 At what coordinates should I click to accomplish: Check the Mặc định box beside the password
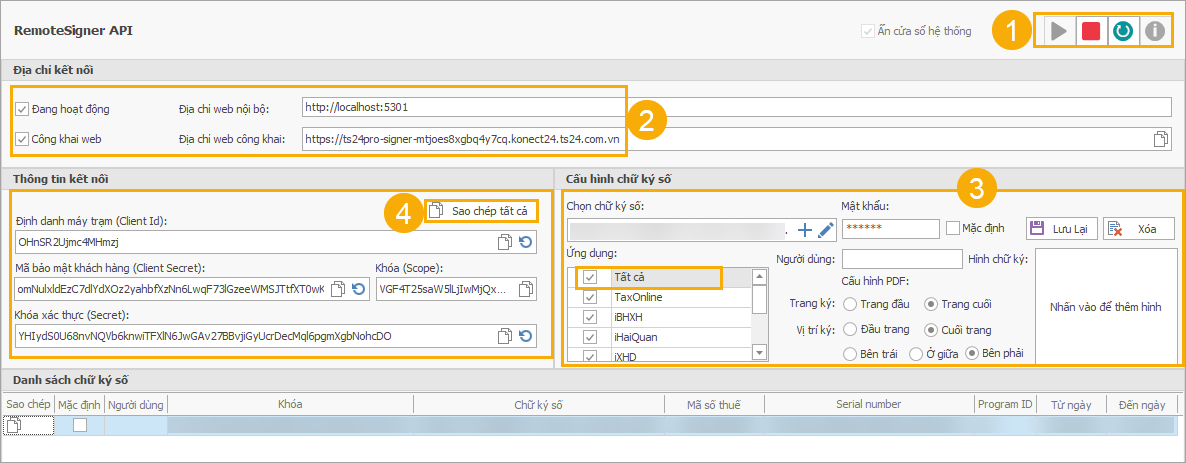coord(953,228)
